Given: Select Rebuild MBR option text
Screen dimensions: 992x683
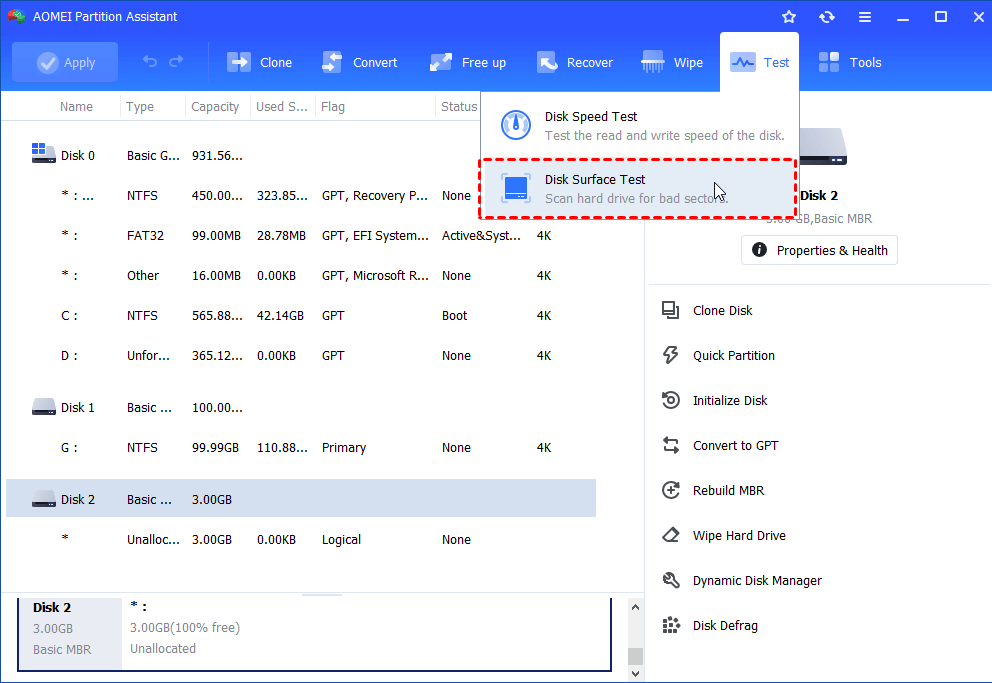Looking at the screenshot, I should click(x=728, y=490).
